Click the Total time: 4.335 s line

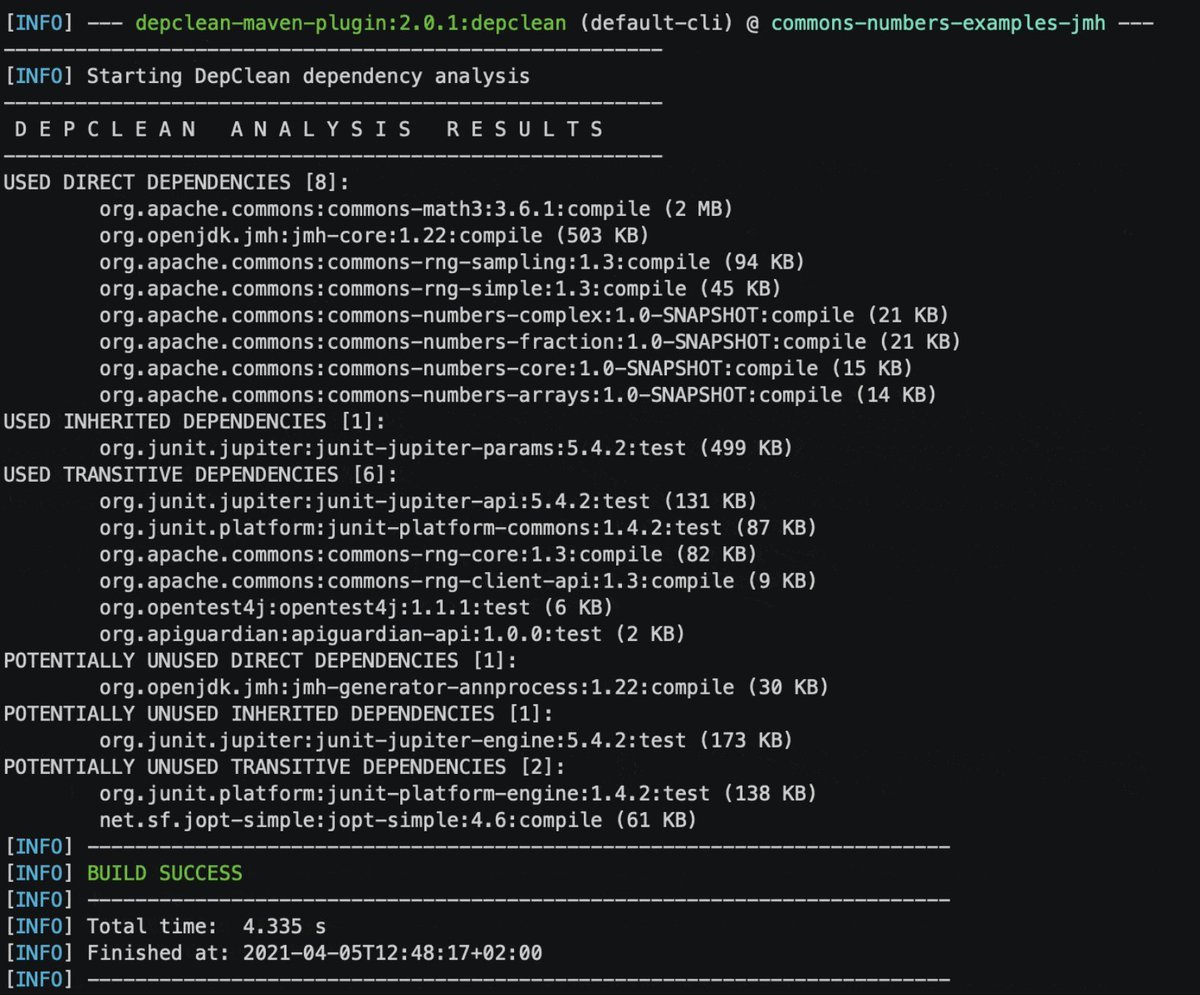coord(206,926)
